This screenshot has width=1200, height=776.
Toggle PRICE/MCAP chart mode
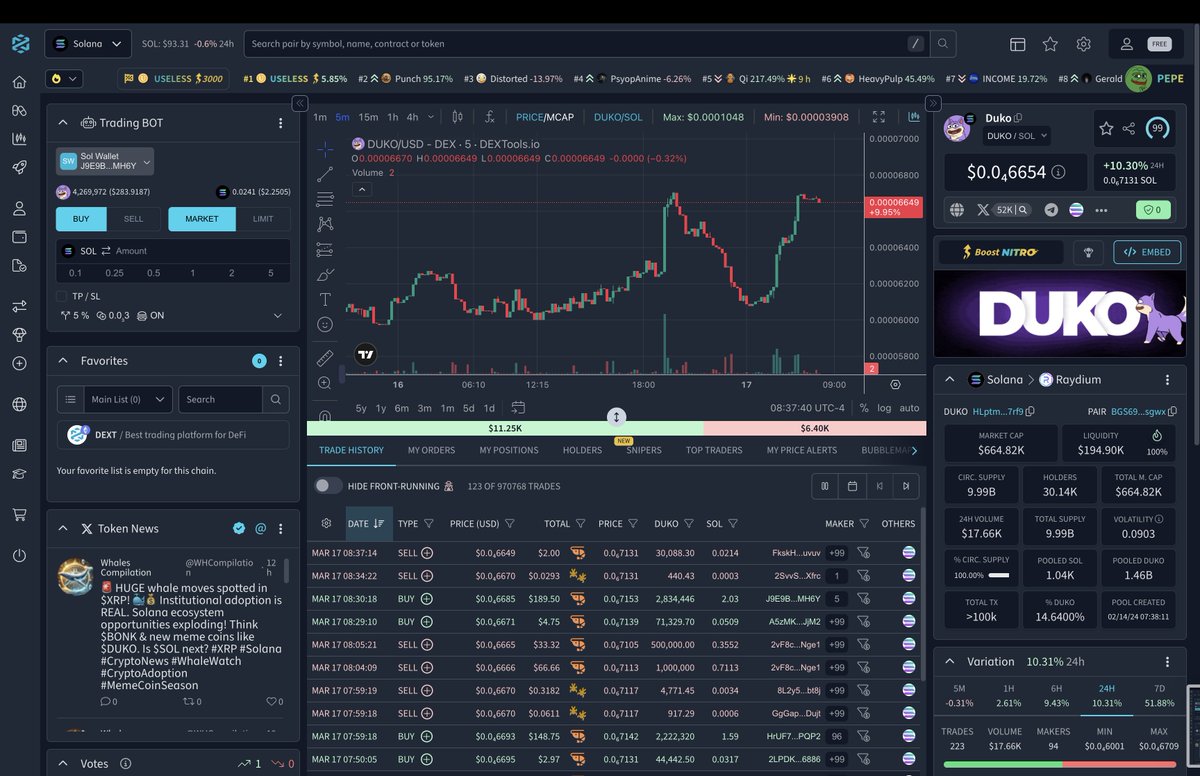545,117
